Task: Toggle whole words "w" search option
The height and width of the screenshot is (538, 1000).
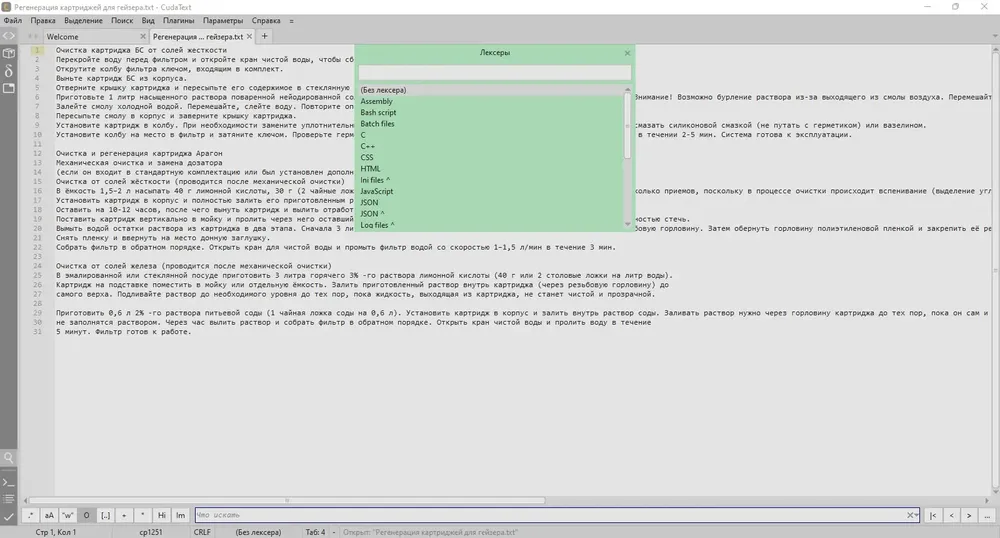Action: click(x=68, y=515)
